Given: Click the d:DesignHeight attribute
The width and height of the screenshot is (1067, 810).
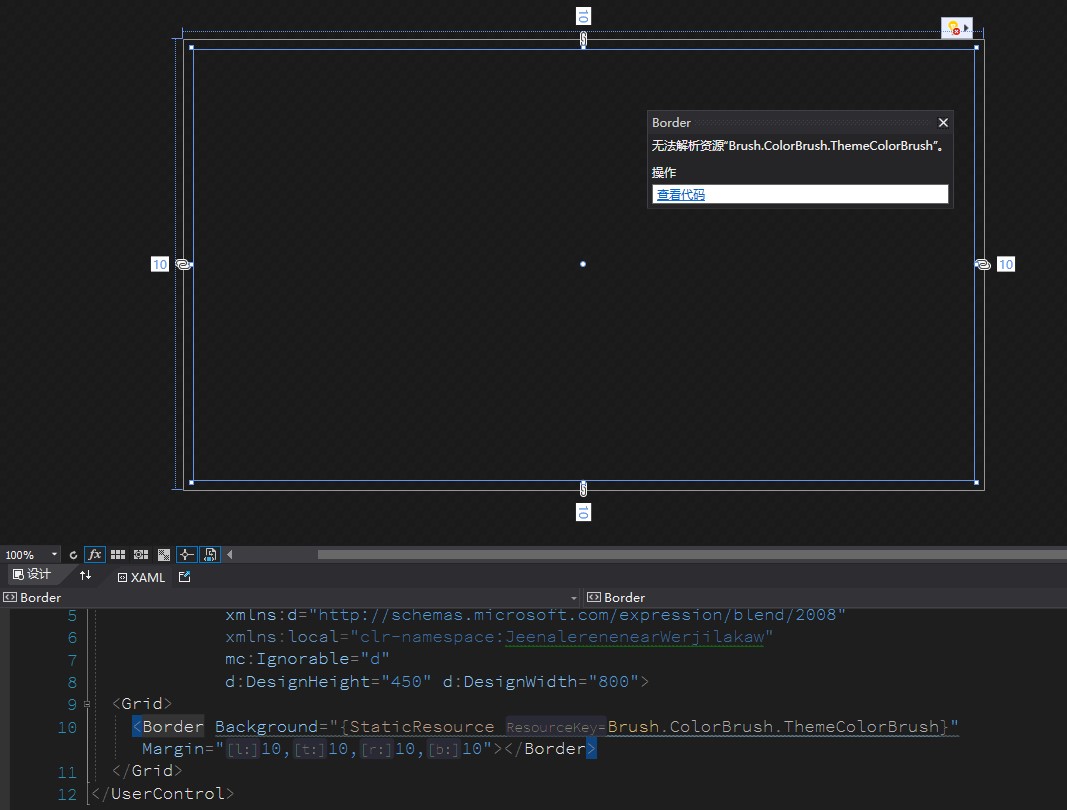Looking at the screenshot, I should (x=297, y=681).
